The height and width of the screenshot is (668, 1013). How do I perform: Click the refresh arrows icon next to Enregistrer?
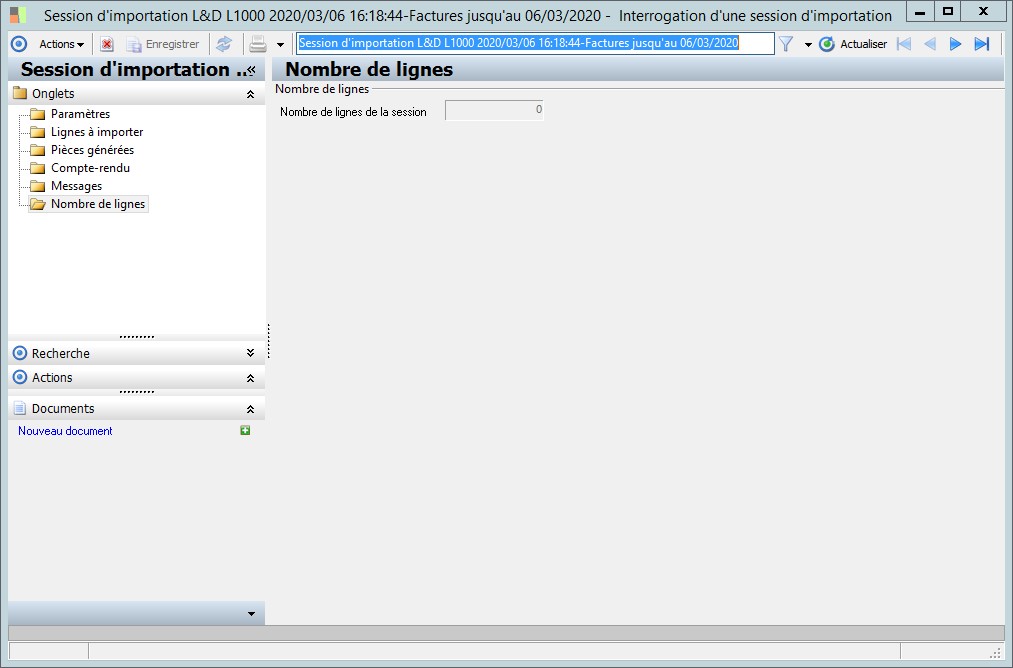(x=224, y=44)
